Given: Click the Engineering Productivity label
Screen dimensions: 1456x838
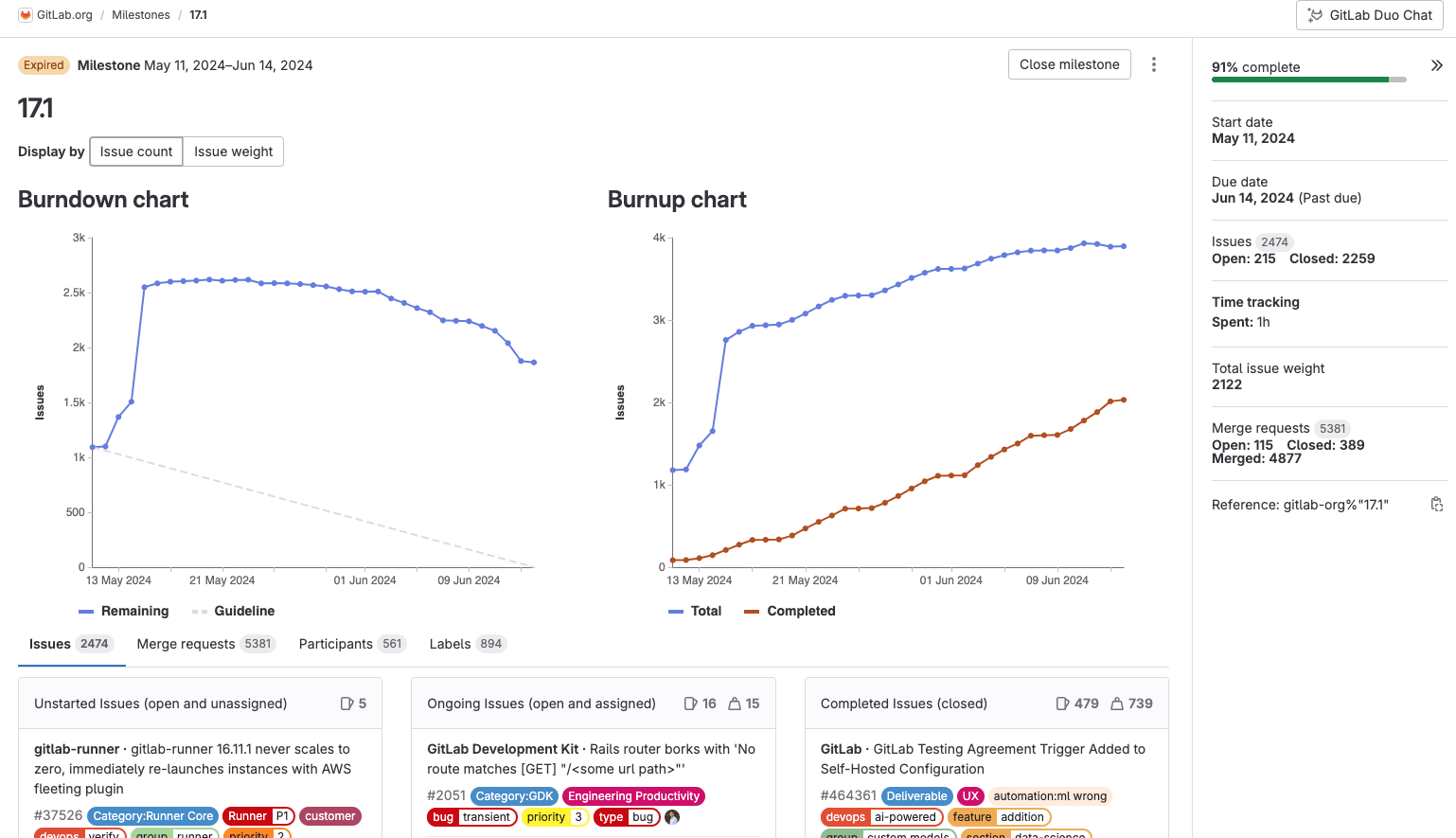Looking at the screenshot, I should coord(633,796).
